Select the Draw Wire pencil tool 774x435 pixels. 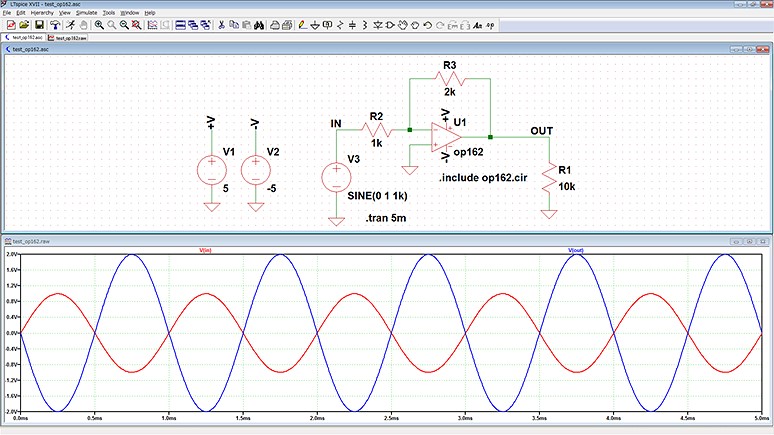pos(305,24)
